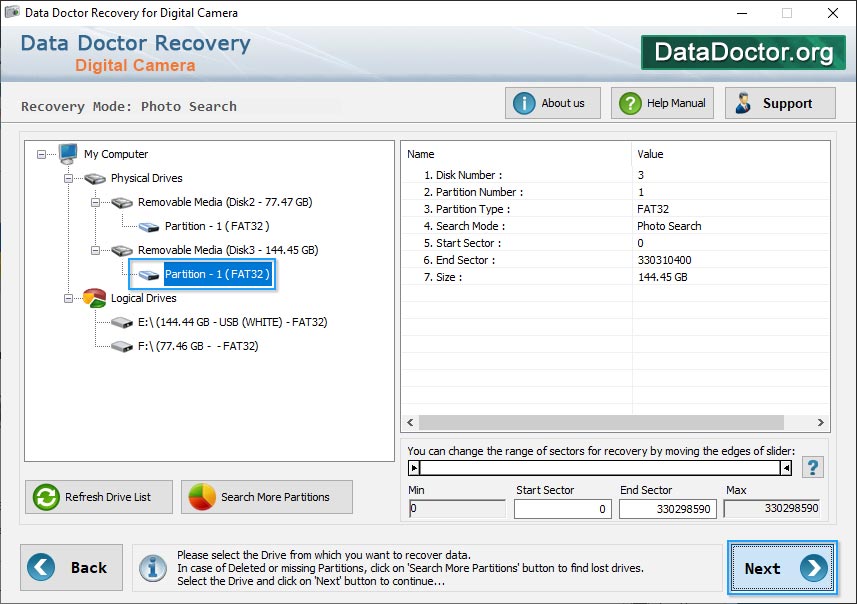This screenshot has width=857, height=604.
Task: Select My Computer in the tree
Action: [x=116, y=154]
